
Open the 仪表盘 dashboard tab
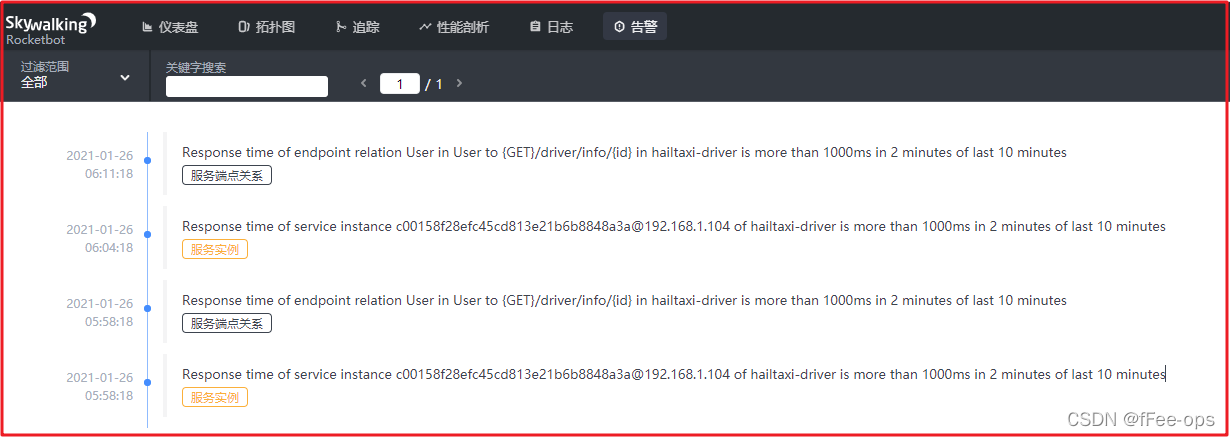pos(171,27)
